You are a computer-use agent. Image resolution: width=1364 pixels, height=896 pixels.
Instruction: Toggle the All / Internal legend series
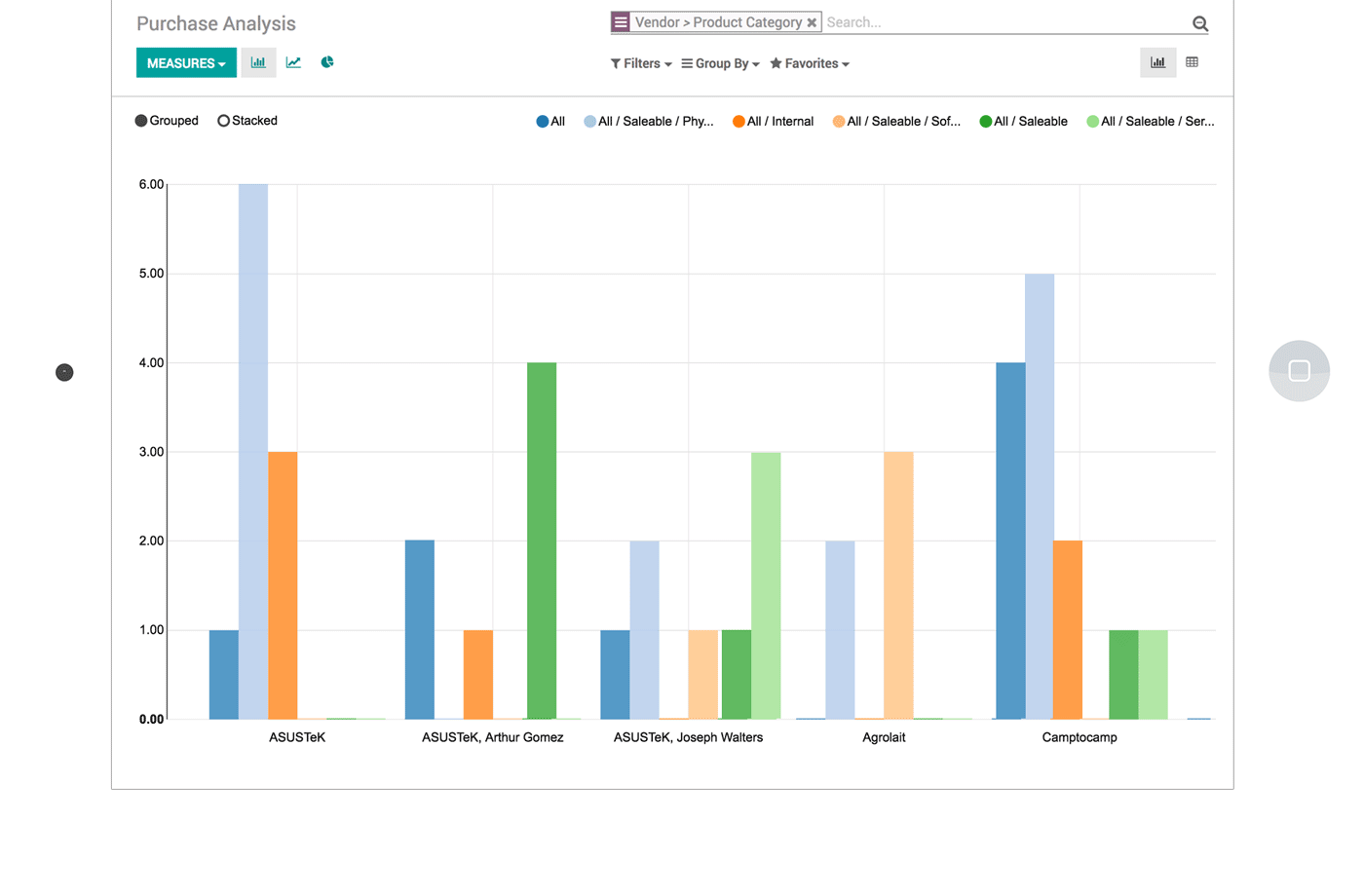773,122
